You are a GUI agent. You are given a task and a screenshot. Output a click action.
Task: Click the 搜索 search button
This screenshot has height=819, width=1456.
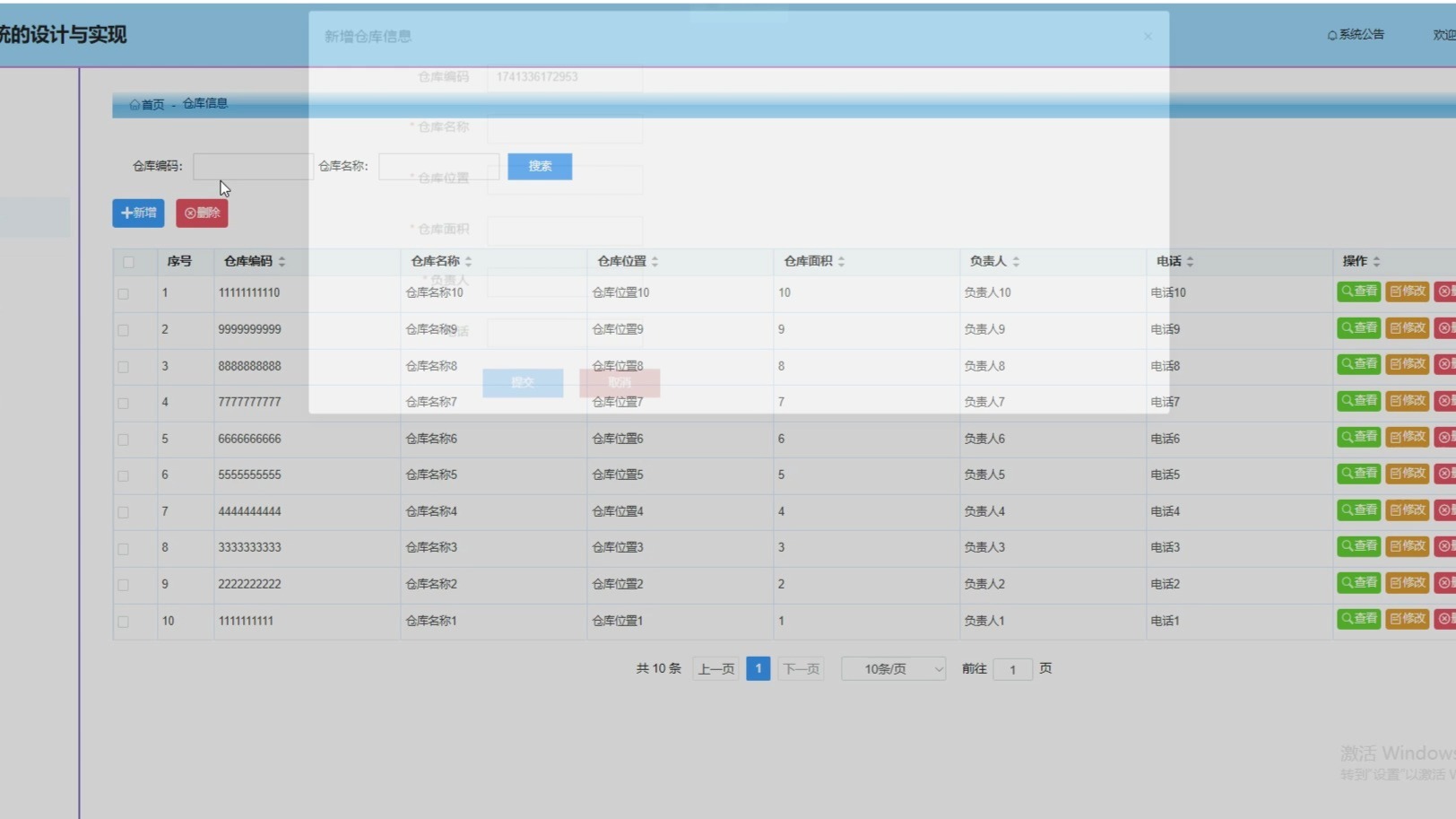539,166
